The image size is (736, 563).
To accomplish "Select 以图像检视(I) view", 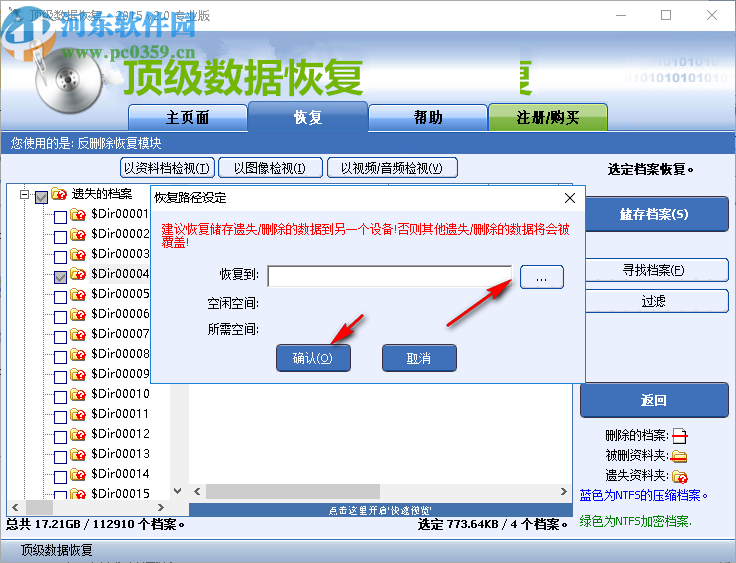I will click(x=270, y=168).
